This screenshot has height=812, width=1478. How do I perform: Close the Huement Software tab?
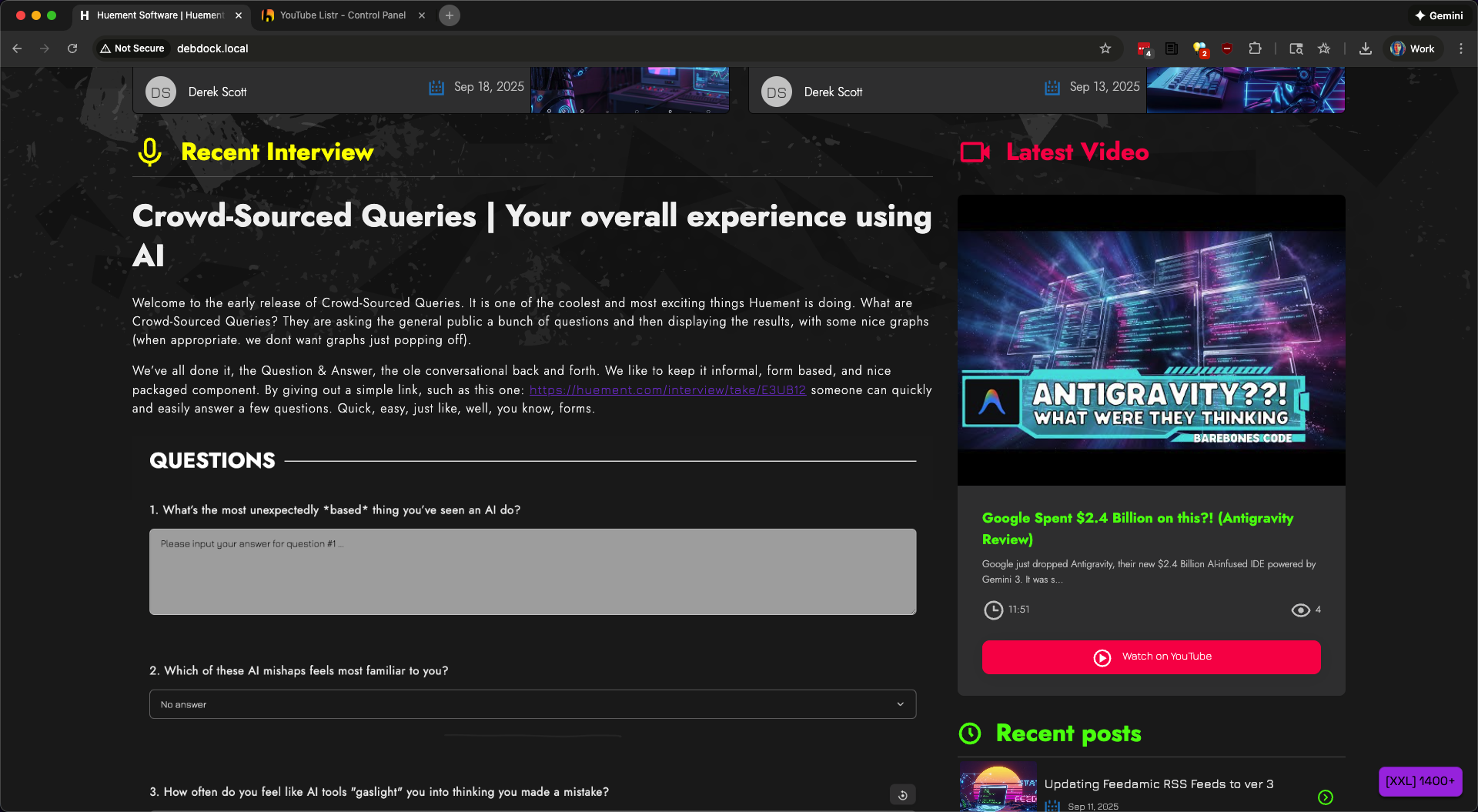tap(239, 15)
